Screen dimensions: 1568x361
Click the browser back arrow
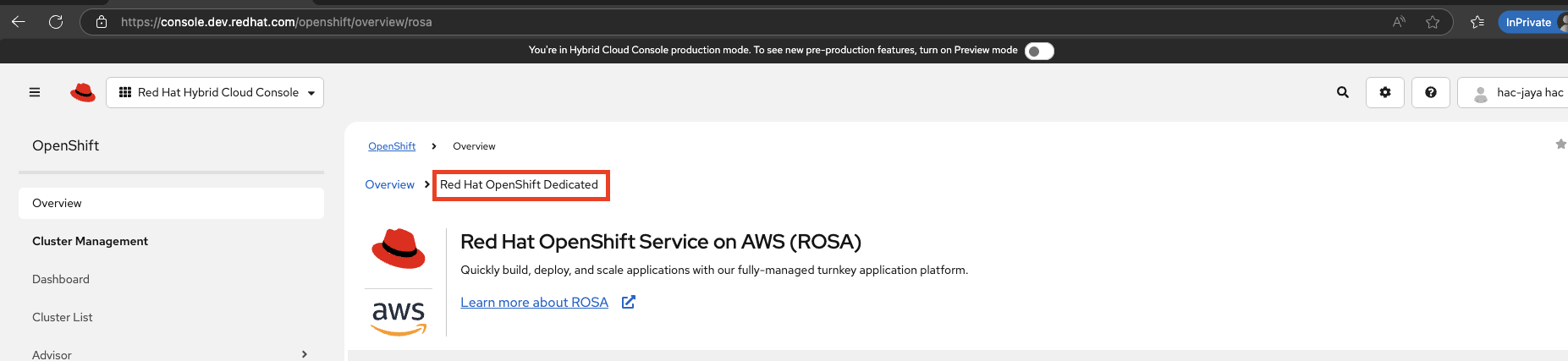[18, 22]
